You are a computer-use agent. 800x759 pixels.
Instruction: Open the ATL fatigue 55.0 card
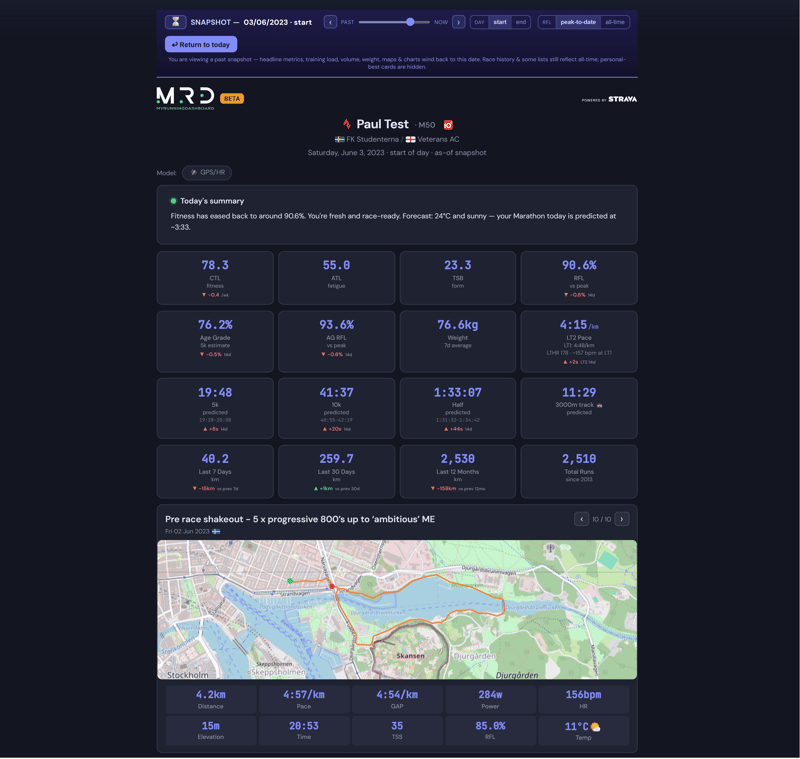click(336, 278)
